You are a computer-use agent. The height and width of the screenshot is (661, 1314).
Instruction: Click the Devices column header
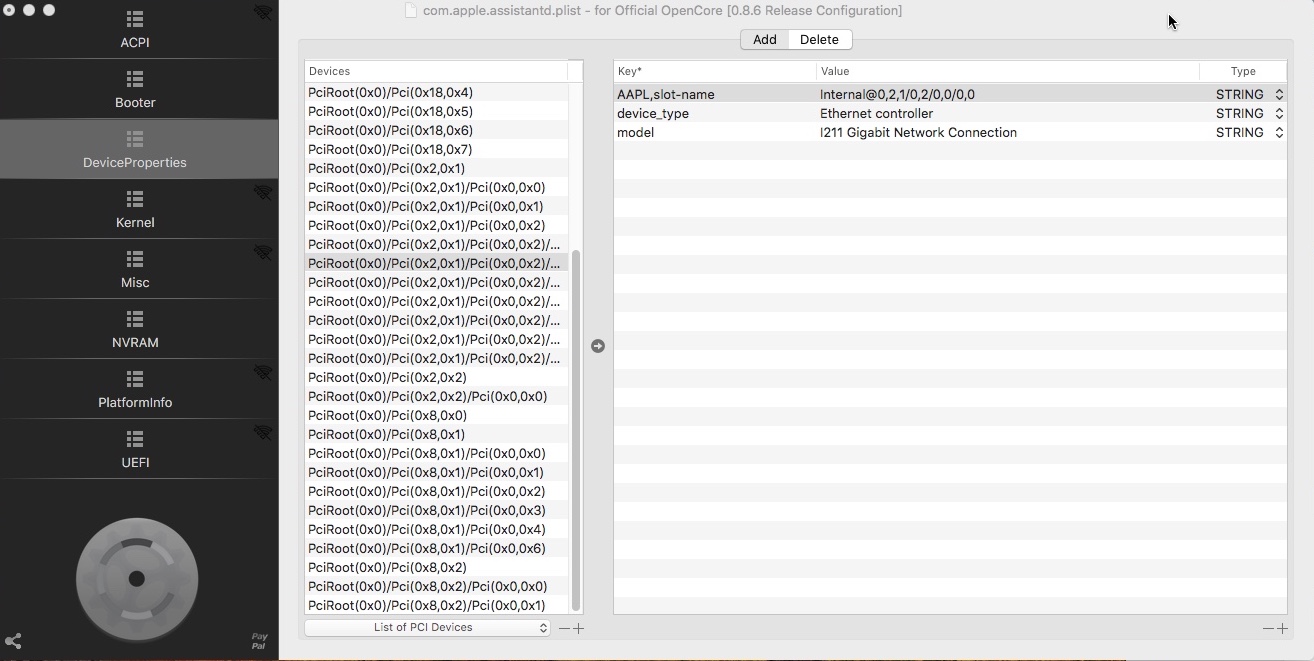tap(436, 71)
